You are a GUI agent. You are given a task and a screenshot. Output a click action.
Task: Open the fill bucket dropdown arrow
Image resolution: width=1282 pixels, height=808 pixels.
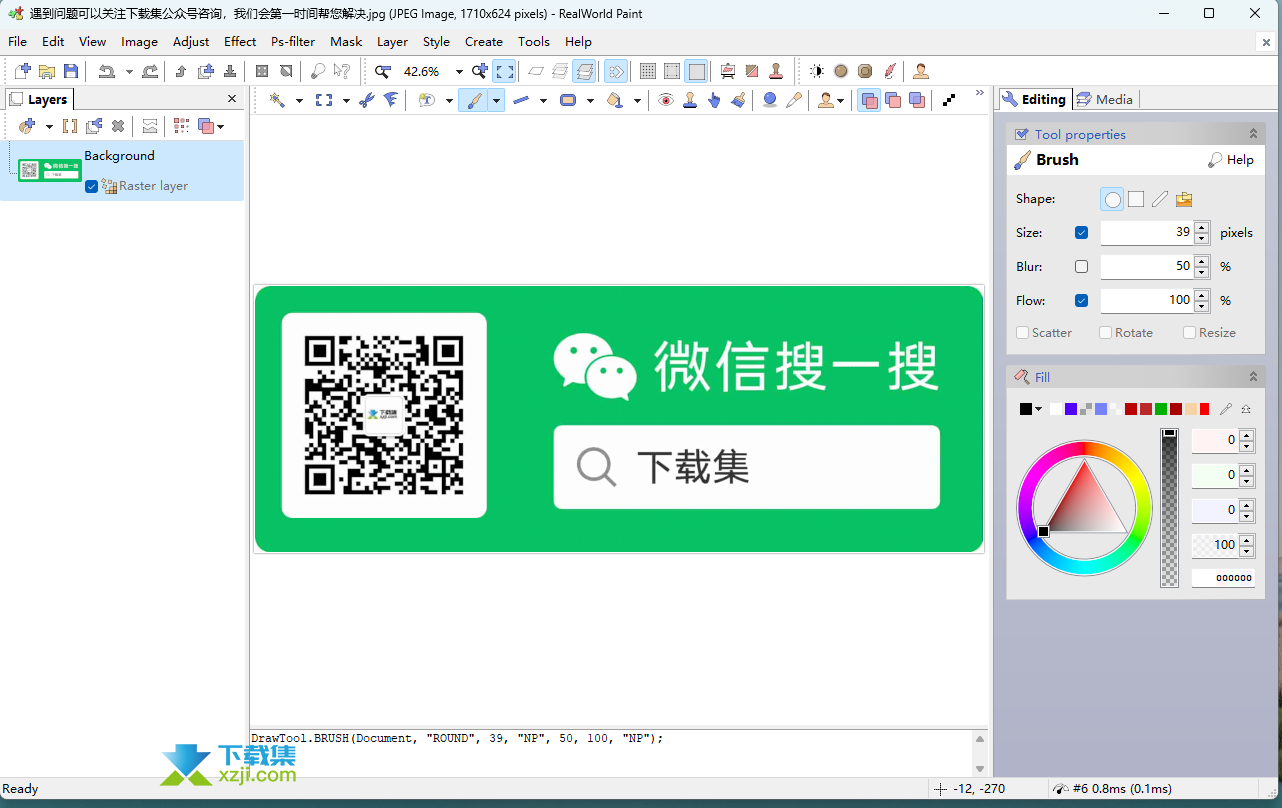pos(637,100)
